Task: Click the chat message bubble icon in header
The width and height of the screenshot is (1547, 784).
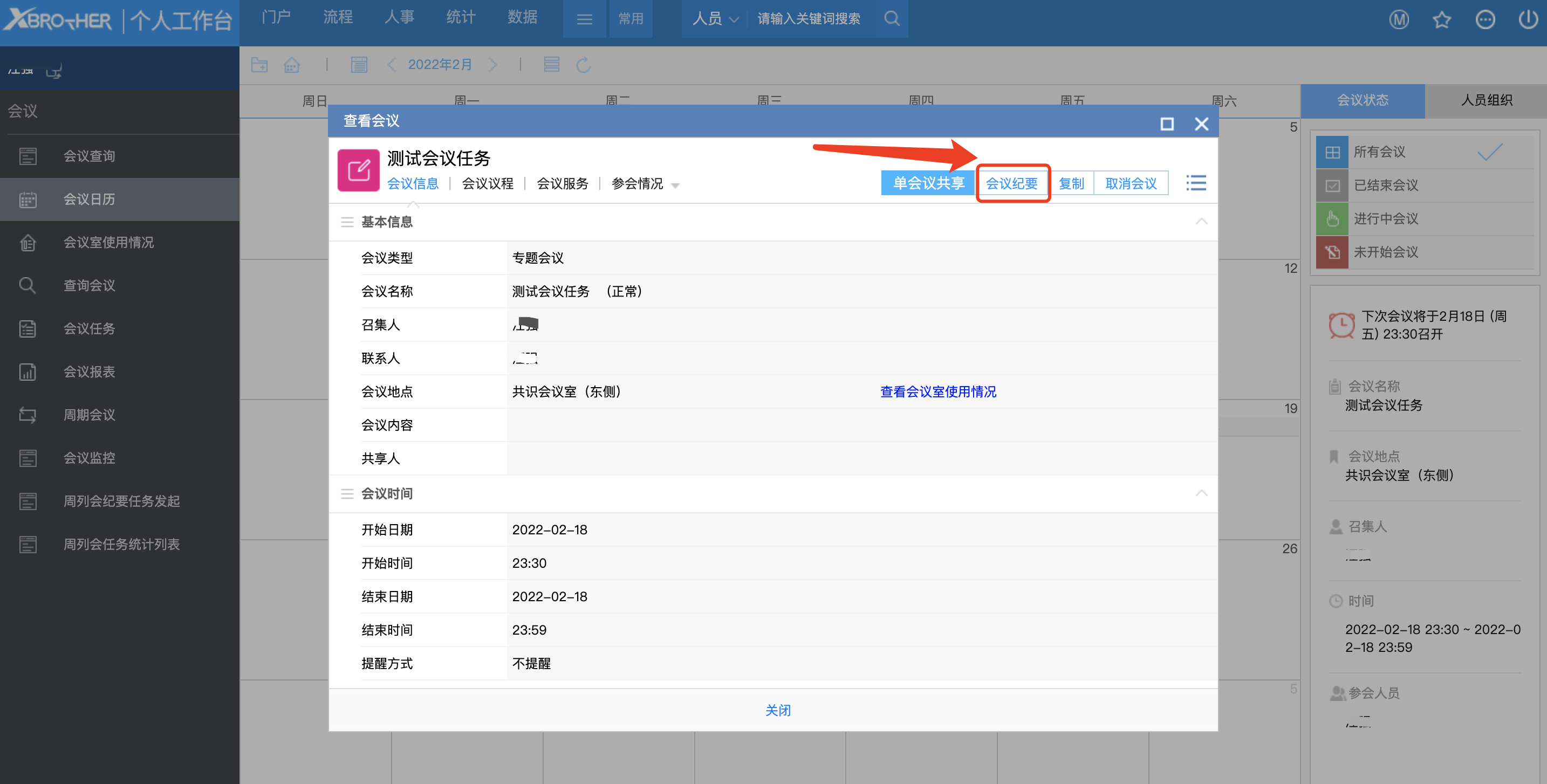Action: tap(1484, 20)
